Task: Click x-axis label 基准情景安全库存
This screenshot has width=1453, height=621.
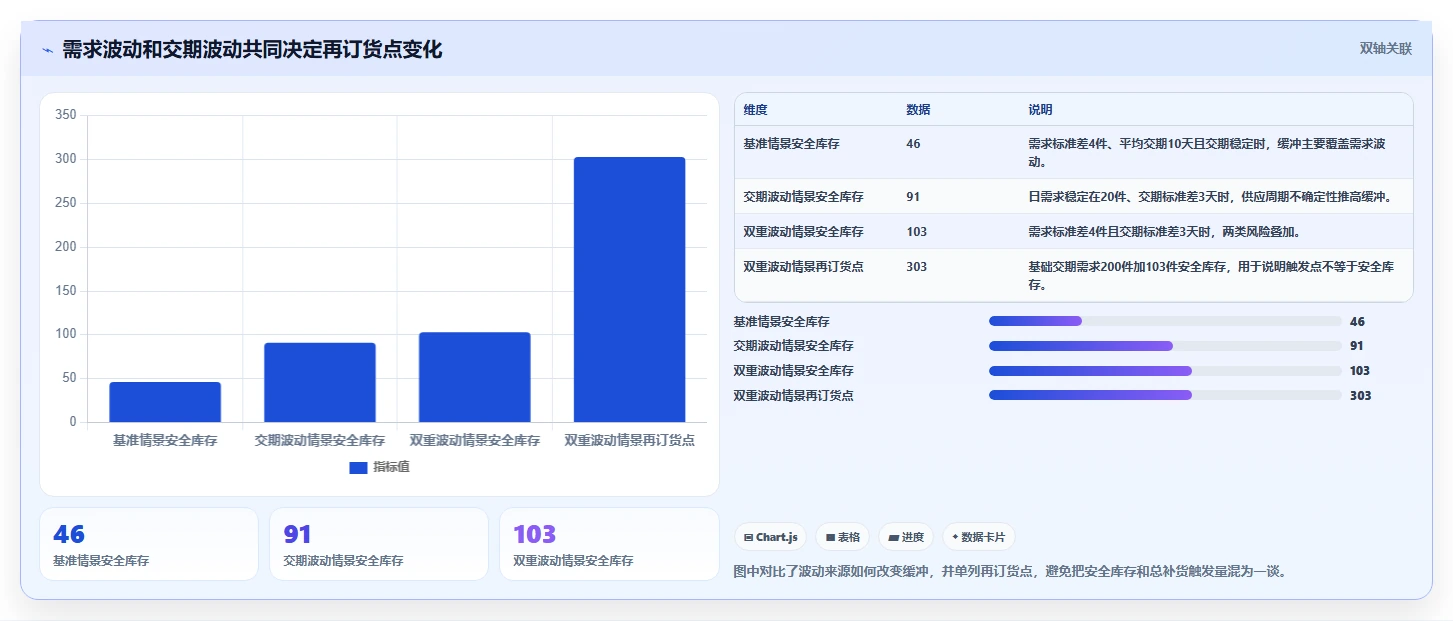Action: [x=165, y=440]
